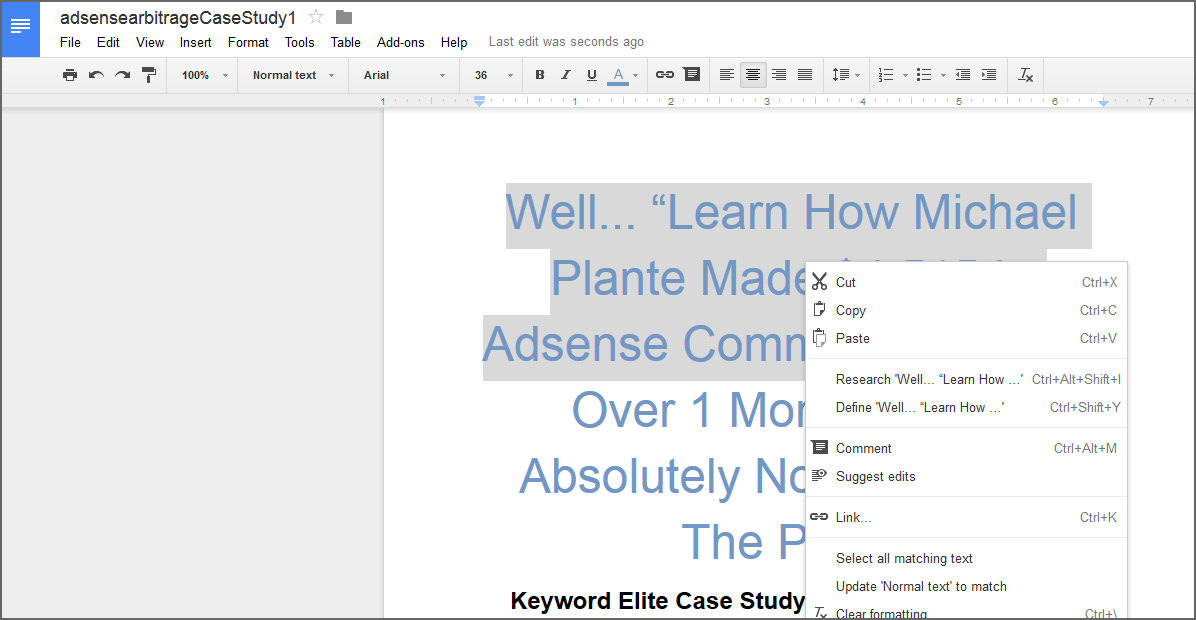1196x620 pixels.
Task: Open numbered list style options arrow
Action: 905,75
